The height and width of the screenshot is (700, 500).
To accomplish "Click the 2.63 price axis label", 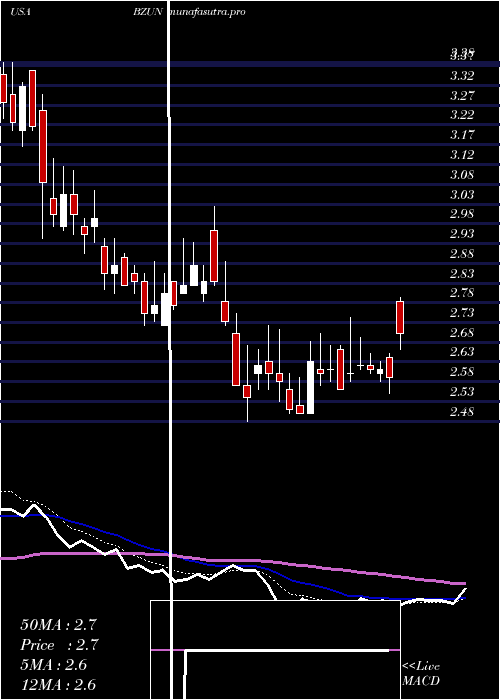I will coord(462,352).
